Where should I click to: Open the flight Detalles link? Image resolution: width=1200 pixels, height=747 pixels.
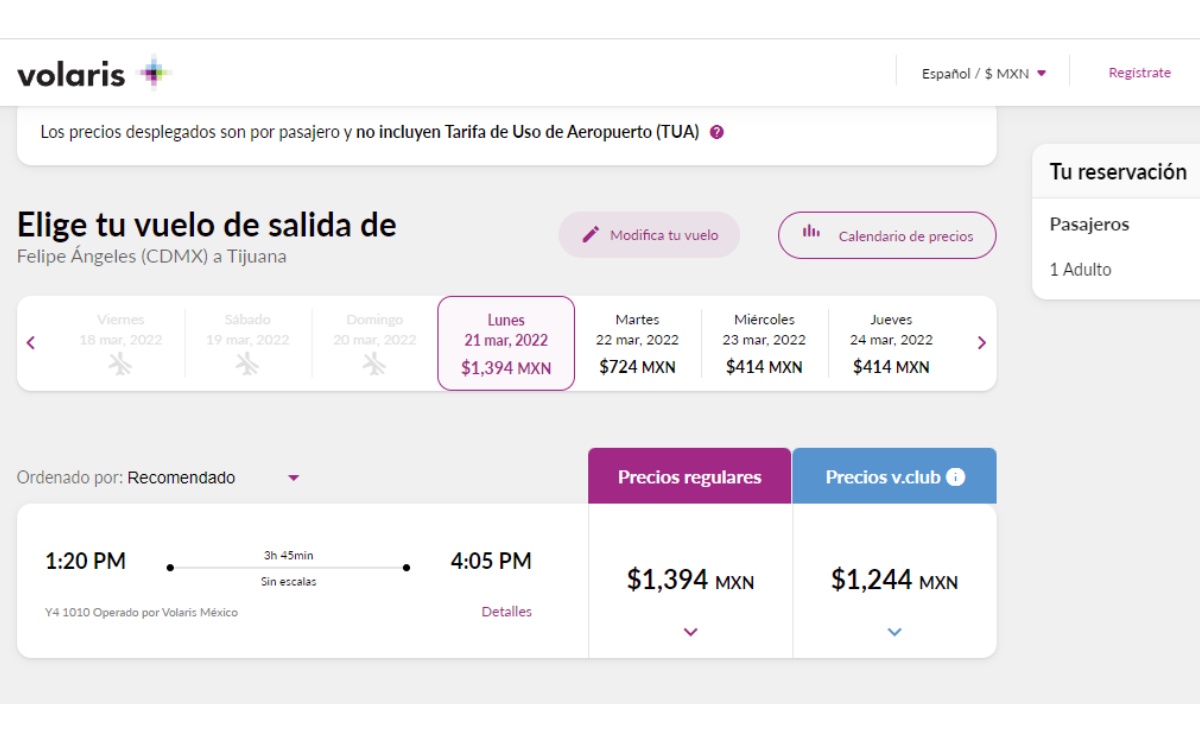pos(506,612)
